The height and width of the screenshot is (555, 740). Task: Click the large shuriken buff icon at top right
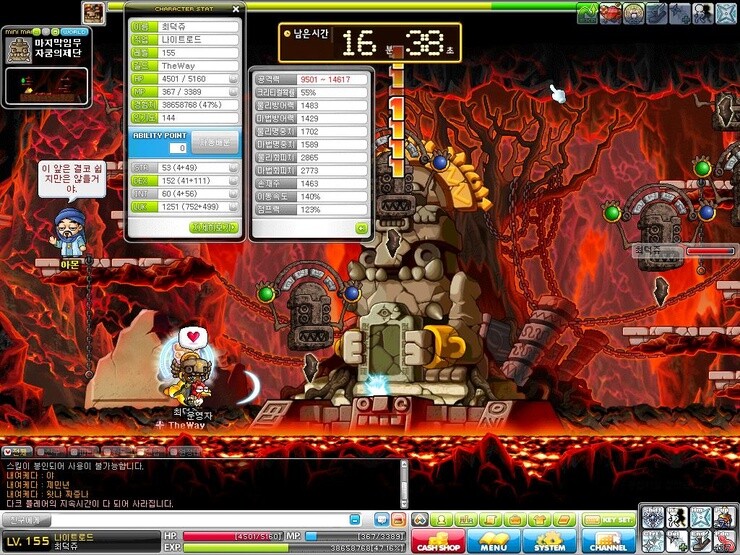pyautogui.click(x=726, y=13)
